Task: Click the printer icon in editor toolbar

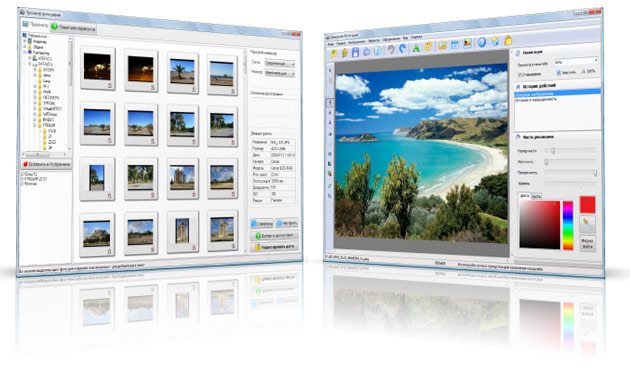Action: click(366, 51)
